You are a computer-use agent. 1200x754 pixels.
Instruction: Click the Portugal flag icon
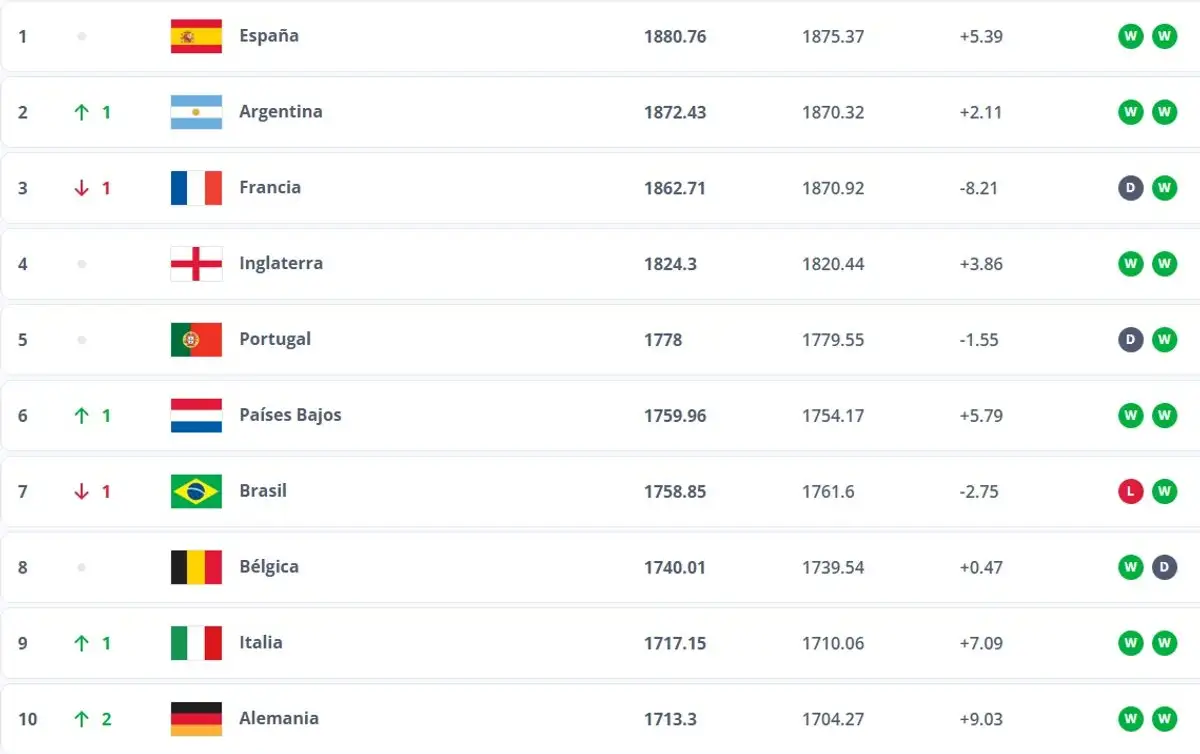tap(196, 340)
